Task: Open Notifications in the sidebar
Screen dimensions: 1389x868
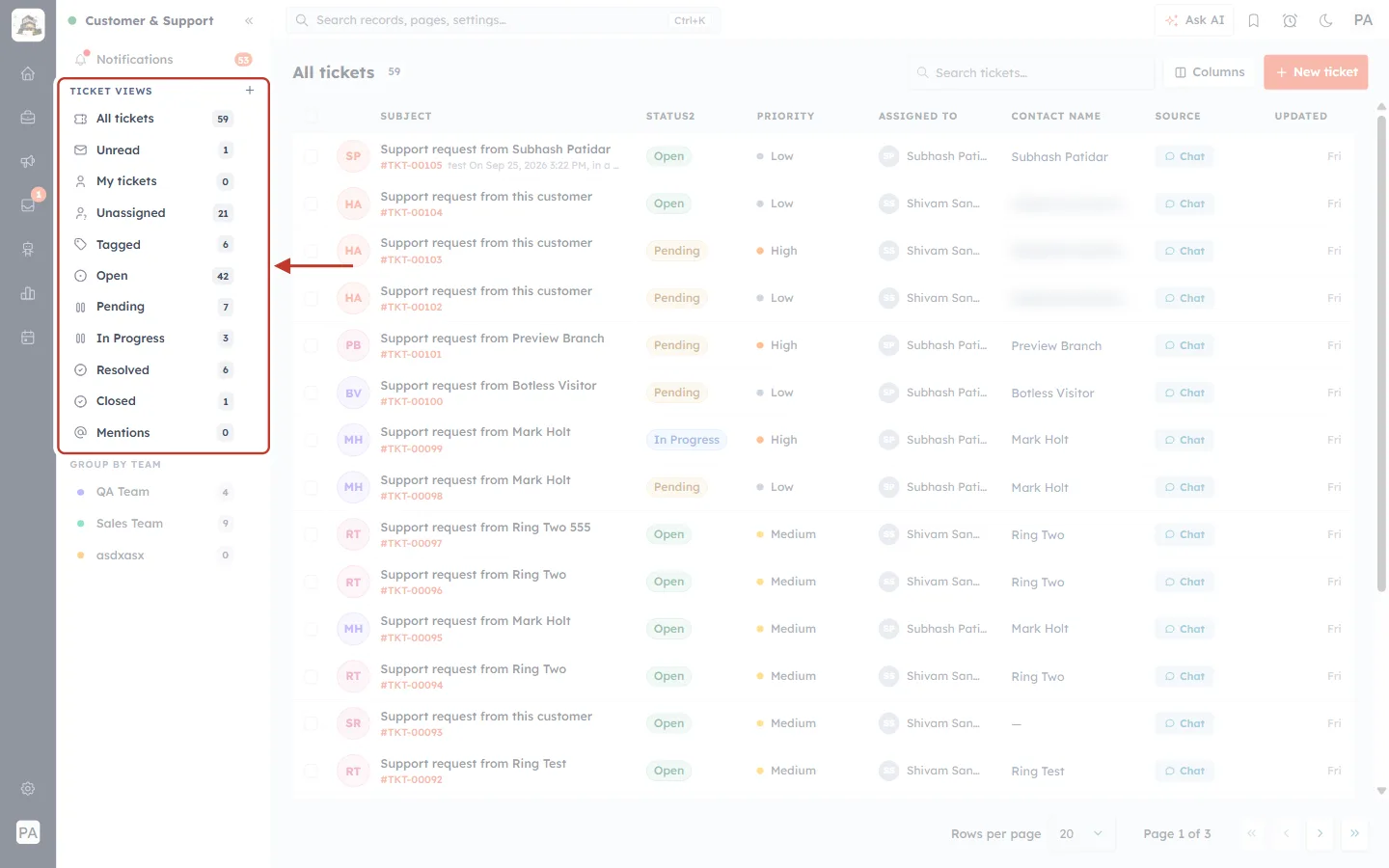Action: (164, 60)
